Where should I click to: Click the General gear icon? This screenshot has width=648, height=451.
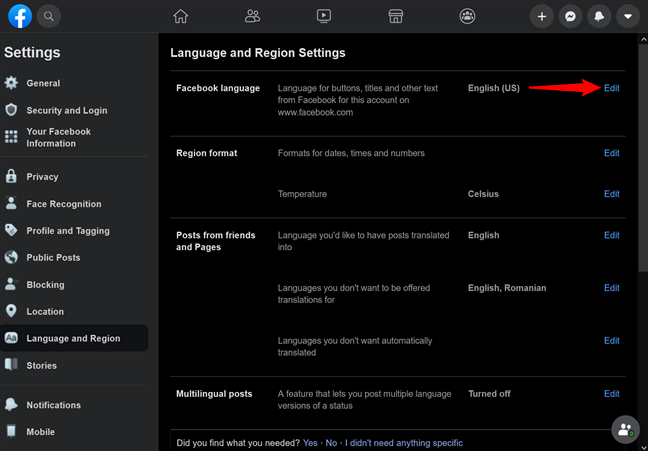[11, 83]
